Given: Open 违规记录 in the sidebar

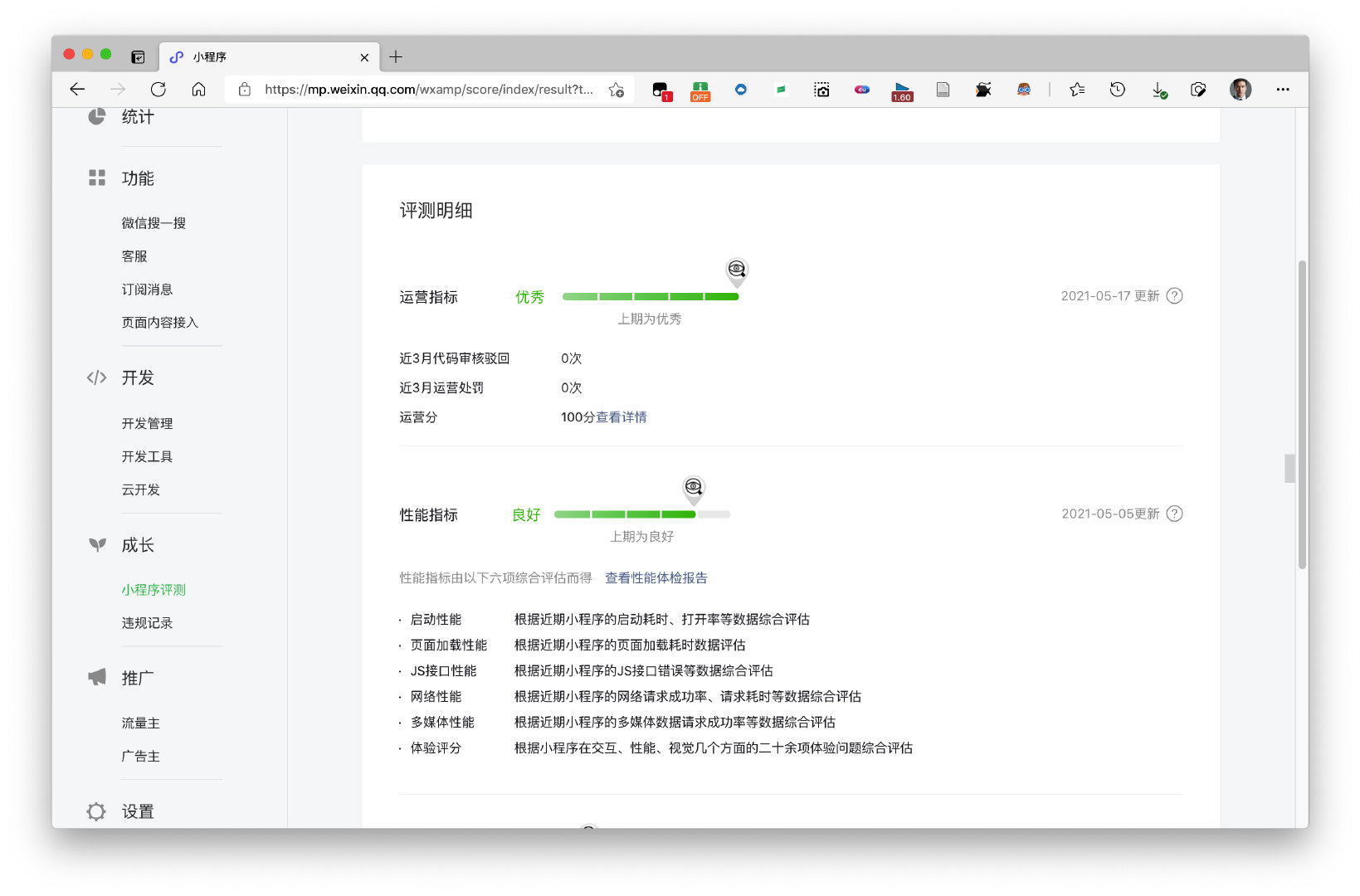Looking at the screenshot, I should pos(147,623).
